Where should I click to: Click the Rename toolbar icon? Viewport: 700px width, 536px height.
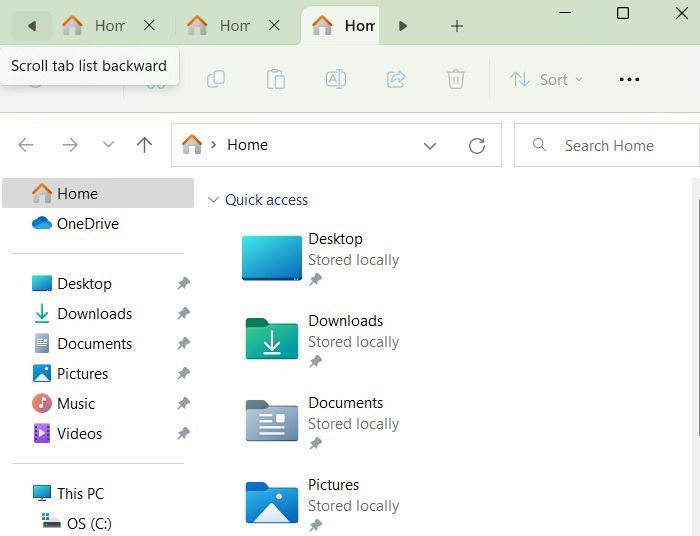(336, 79)
